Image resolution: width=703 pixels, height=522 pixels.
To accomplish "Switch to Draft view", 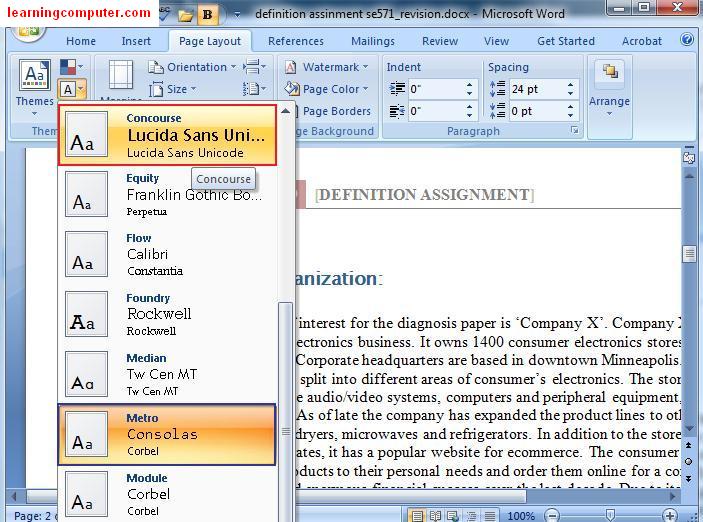I will coord(490,516).
